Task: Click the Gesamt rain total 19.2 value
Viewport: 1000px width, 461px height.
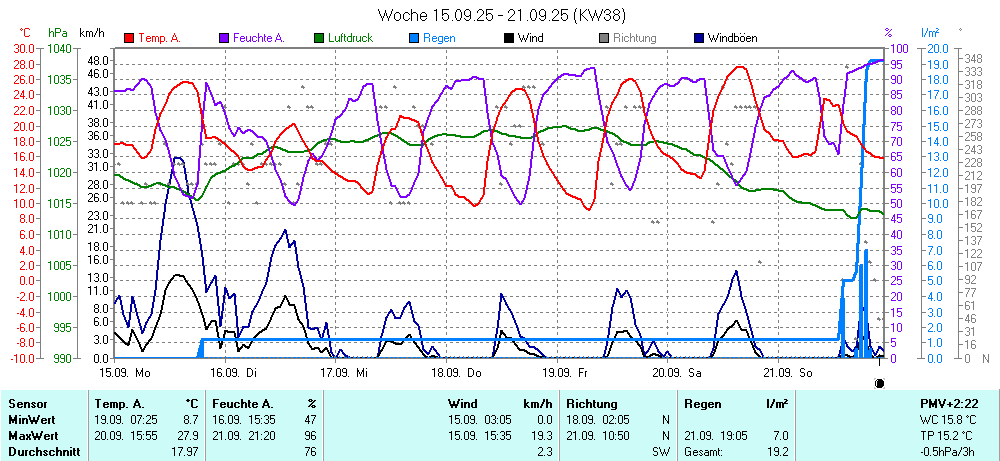Action: [x=778, y=452]
